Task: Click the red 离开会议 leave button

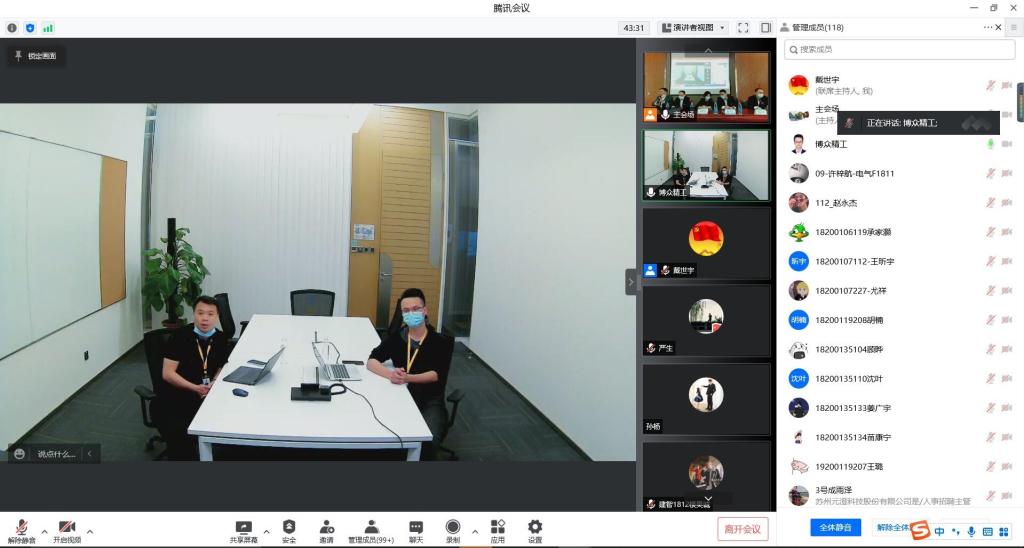Action: pos(742,529)
